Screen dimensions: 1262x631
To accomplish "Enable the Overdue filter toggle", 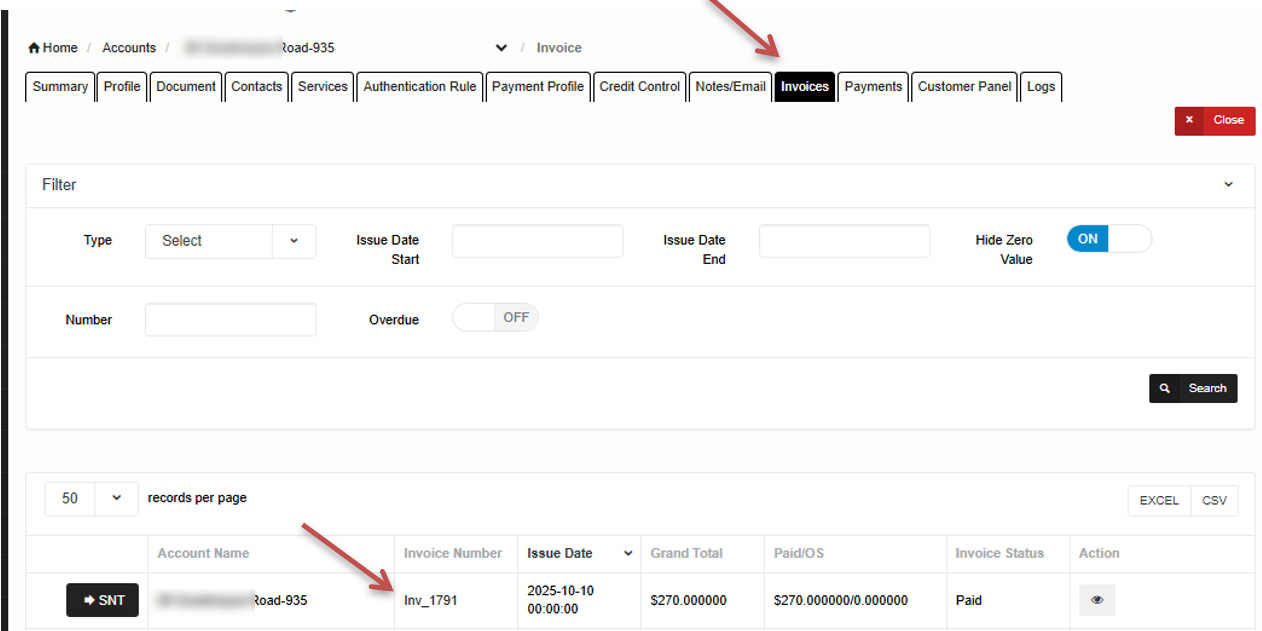I will [x=495, y=318].
